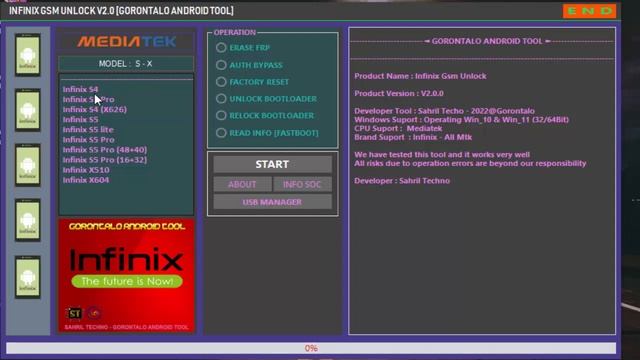Click the fifth Infinix phone icon in sidebar
640x360 pixels.
pyautogui.click(x=28, y=277)
